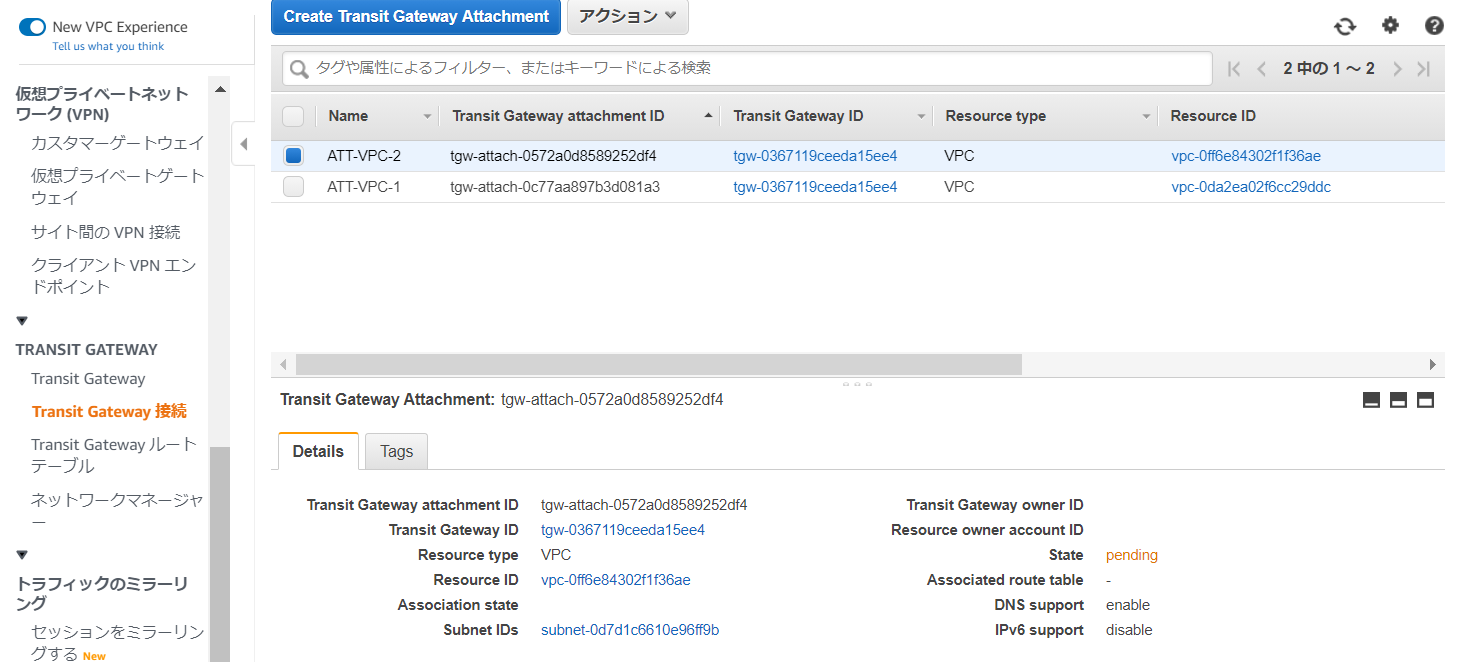This screenshot has width=1458, height=662.
Task: Go to next page arrow
Action: (x=1397, y=69)
